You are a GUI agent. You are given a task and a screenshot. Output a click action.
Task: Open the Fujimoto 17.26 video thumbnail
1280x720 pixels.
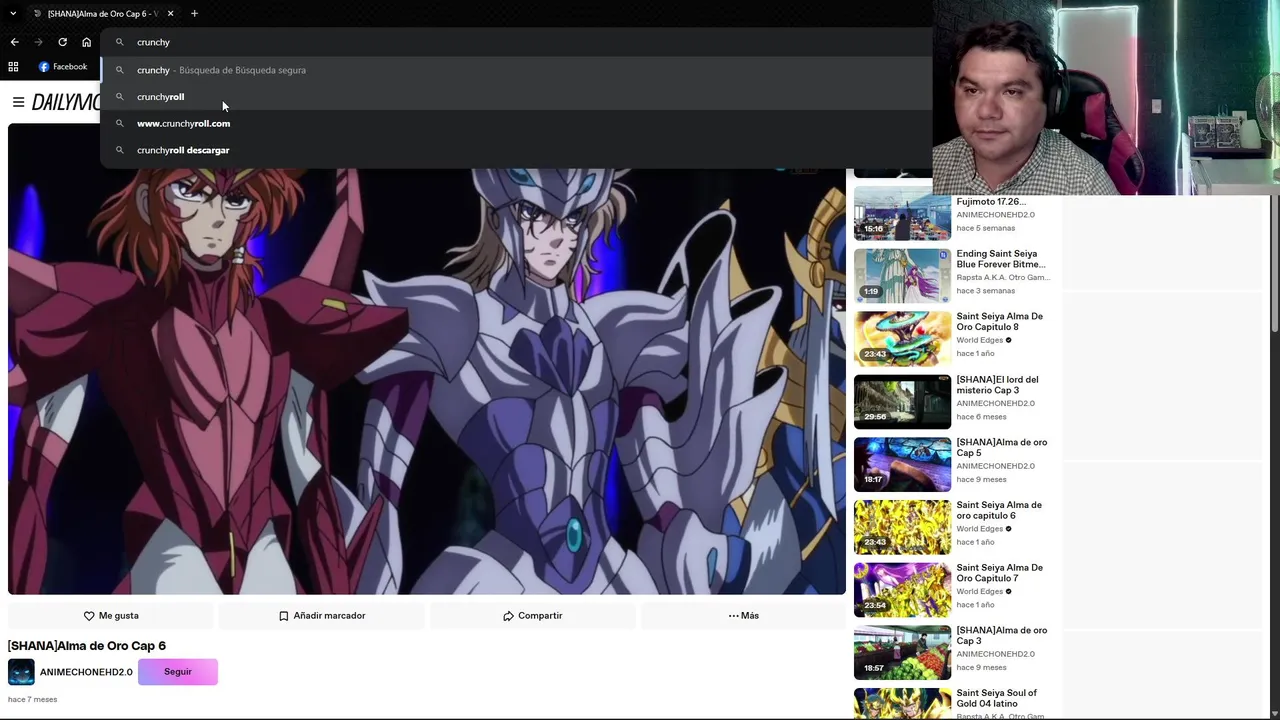[x=902, y=213]
